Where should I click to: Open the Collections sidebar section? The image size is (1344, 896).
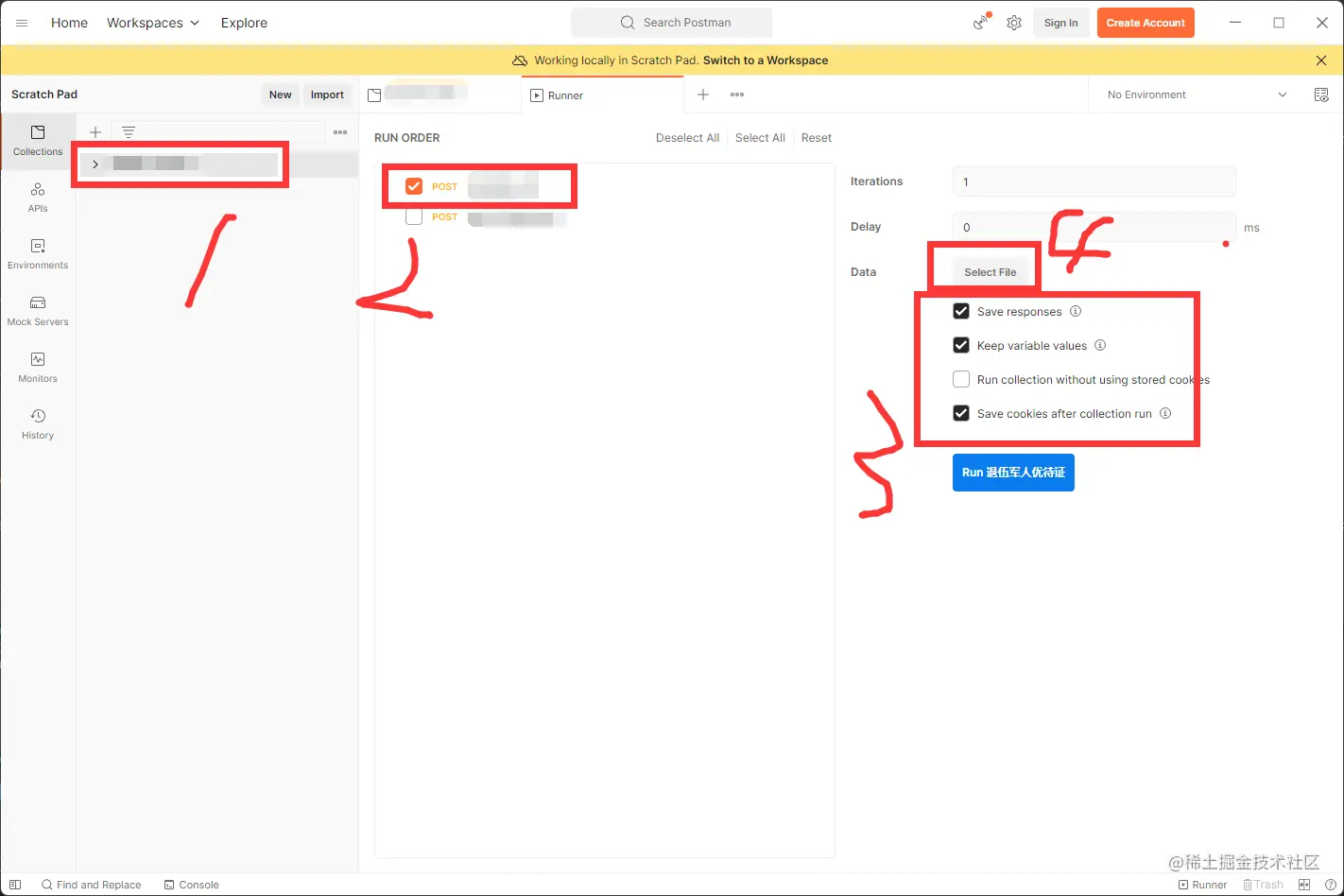coord(38,141)
